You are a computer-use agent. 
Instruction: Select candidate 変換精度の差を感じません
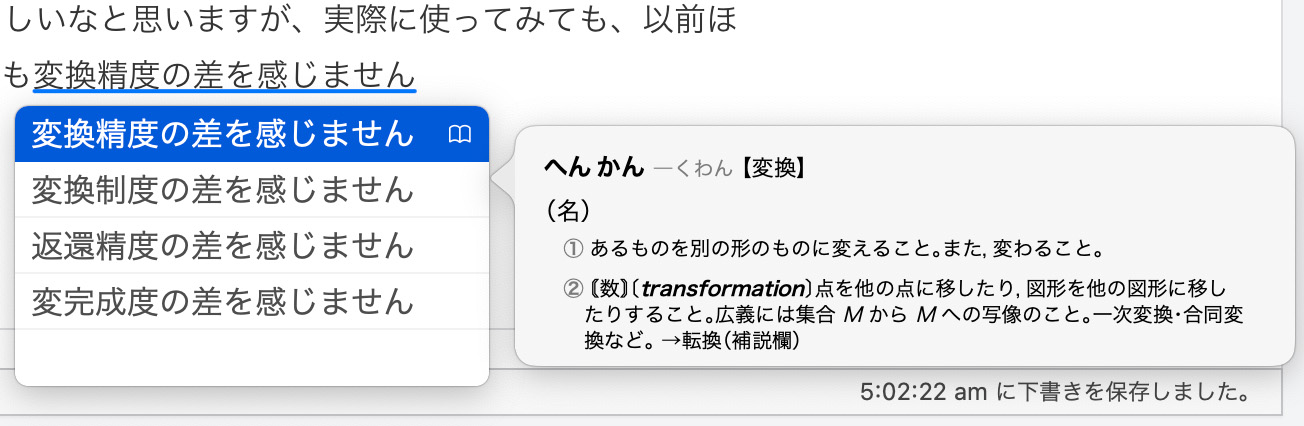click(x=222, y=134)
